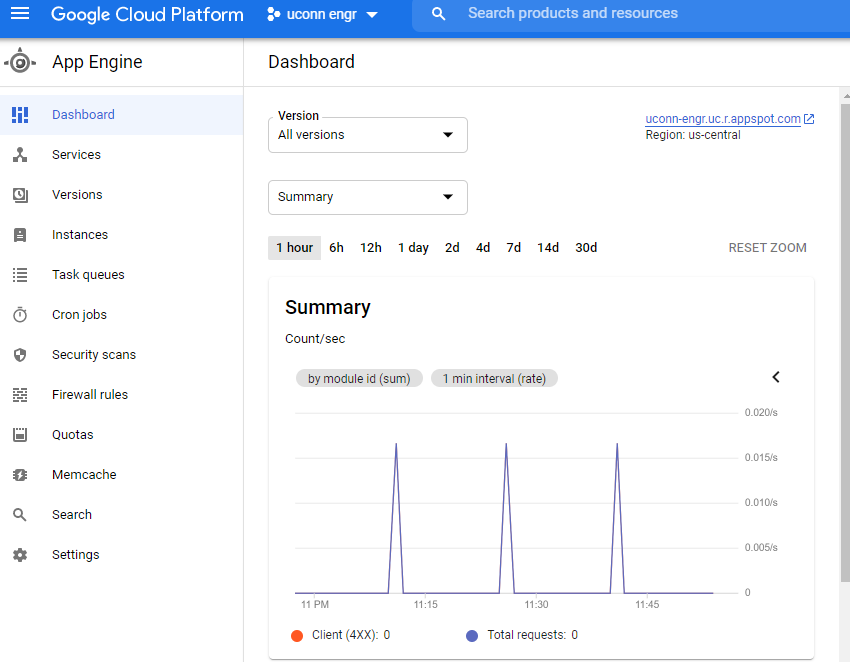The width and height of the screenshot is (850, 662).
Task: Click the Versions icon in the sidebar
Action: click(20, 195)
